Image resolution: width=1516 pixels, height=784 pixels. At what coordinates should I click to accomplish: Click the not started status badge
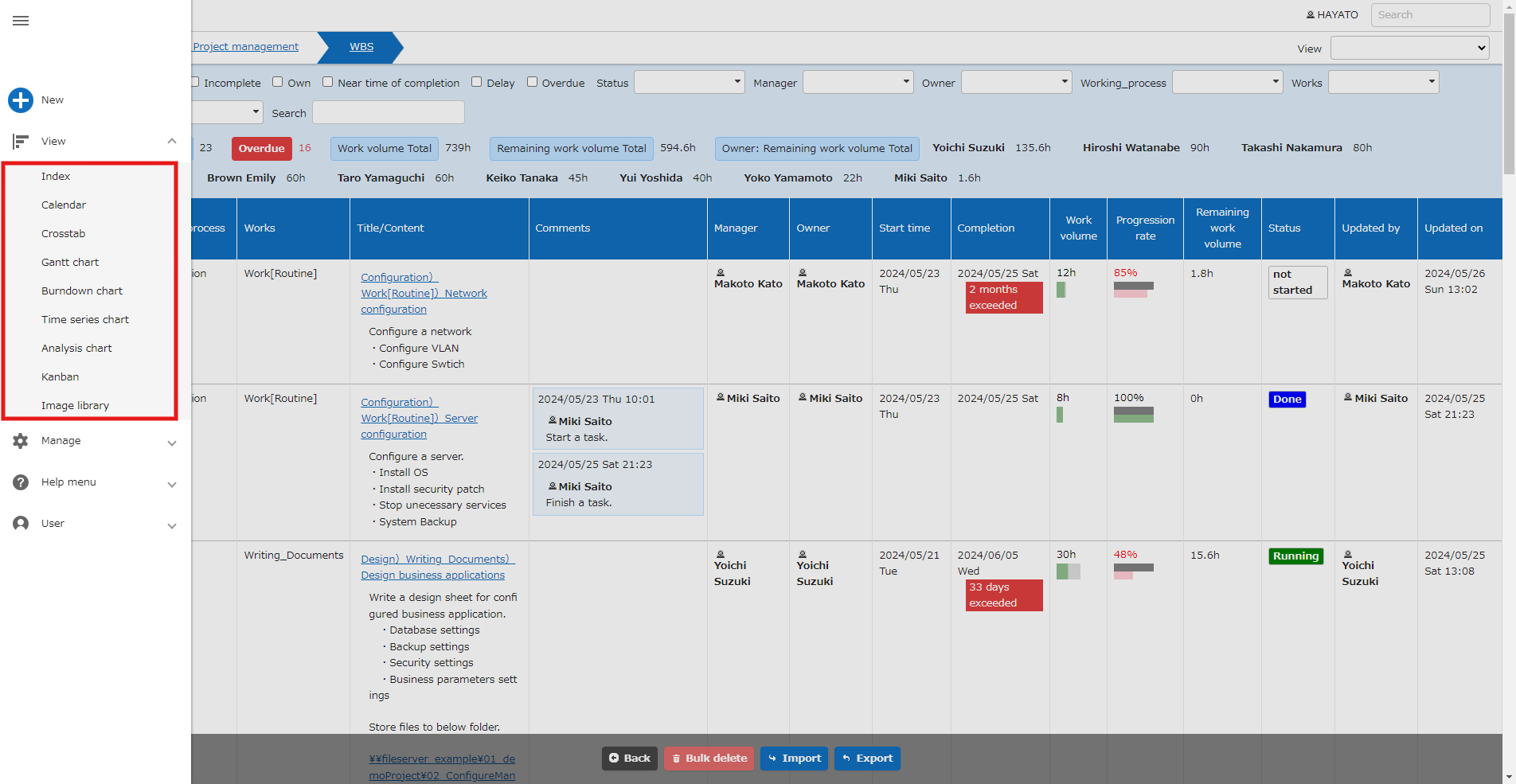click(x=1298, y=283)
